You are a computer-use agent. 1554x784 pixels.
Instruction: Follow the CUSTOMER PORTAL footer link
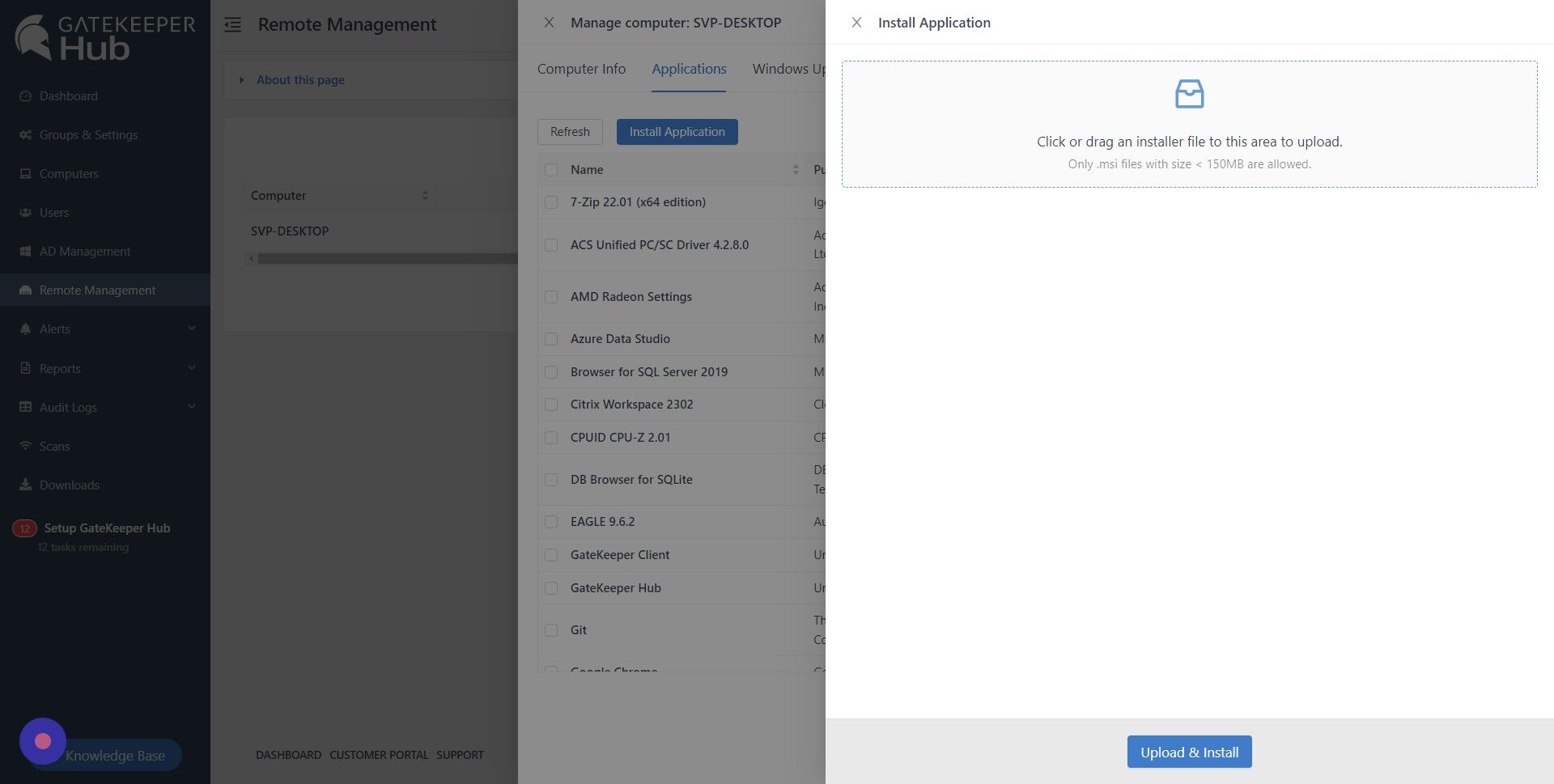tap(379, 755)
